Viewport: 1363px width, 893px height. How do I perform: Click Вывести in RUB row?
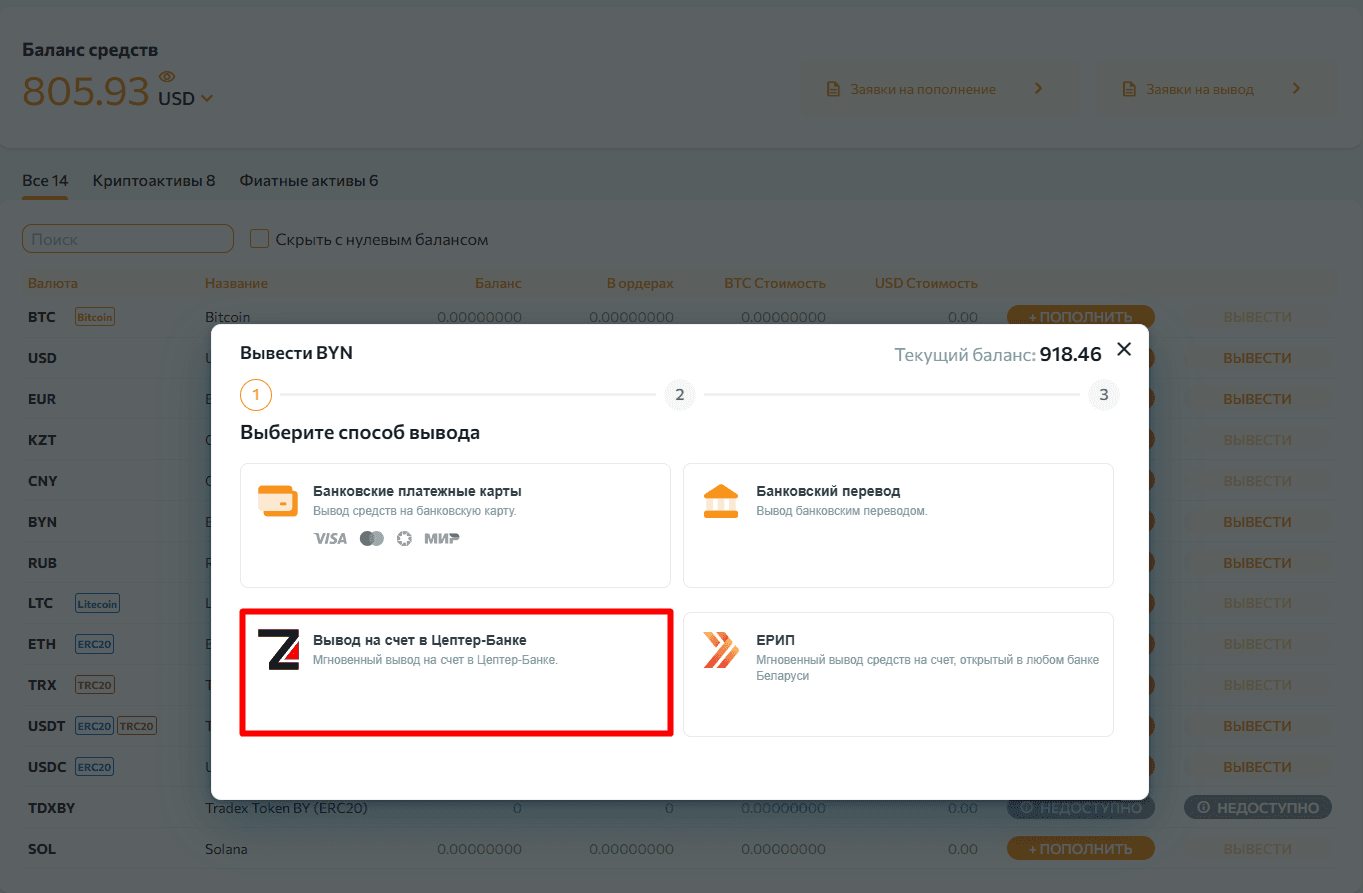pyautogui.click(x=1258, y=563)
